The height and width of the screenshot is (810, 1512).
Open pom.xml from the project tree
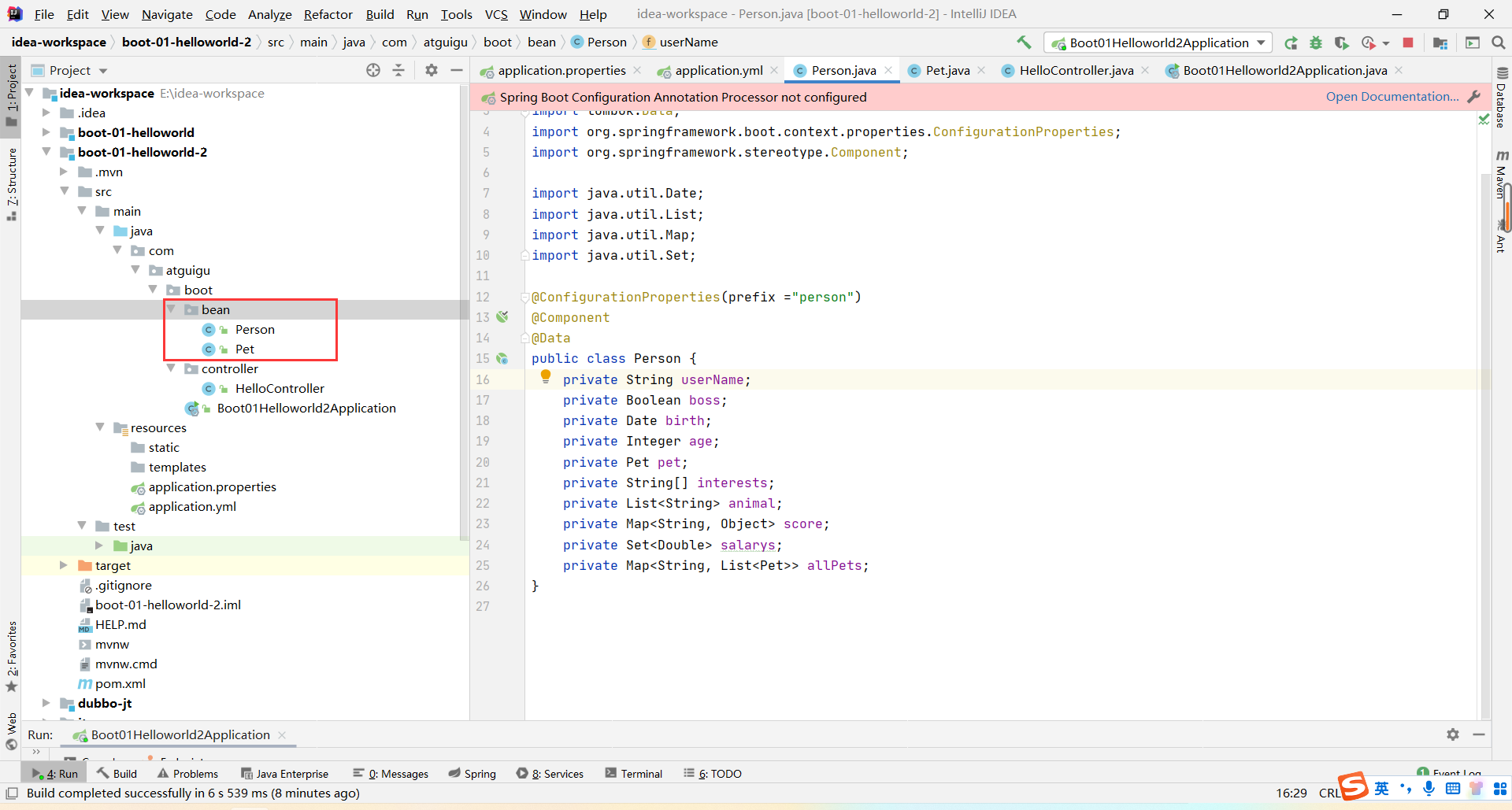click(120, 683)
